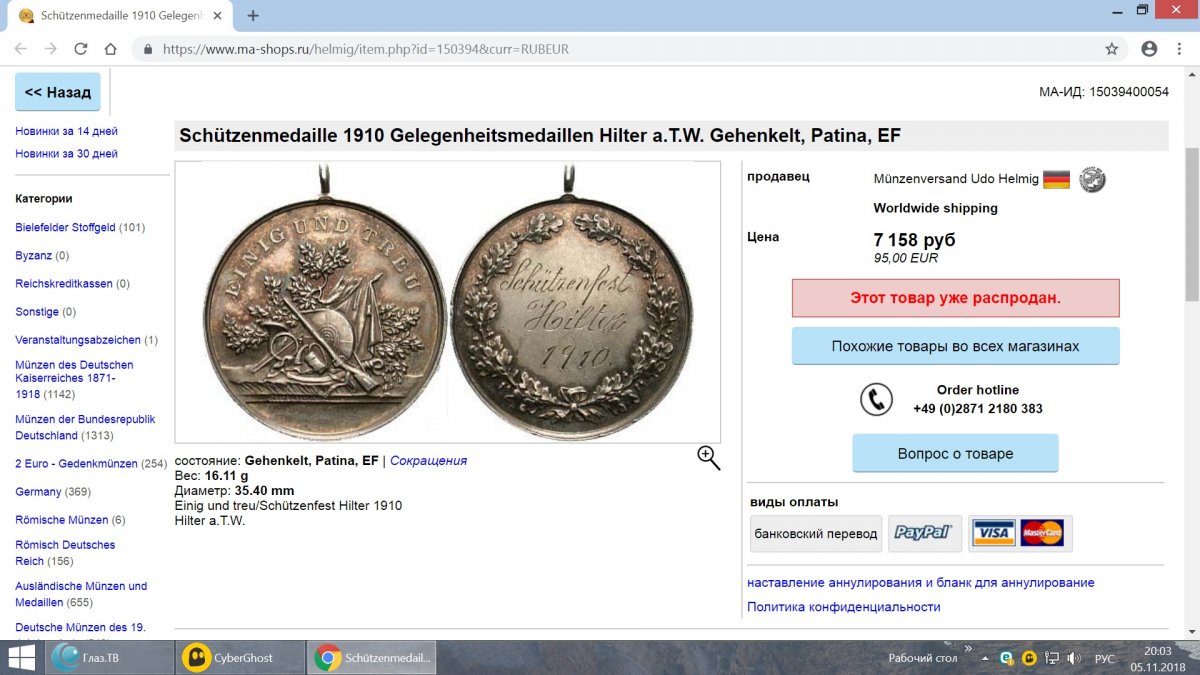The width and height of the screenshot is (1200, 675).
Task: Open Bielefelder Stoffgeld category
Action: pyautogui.click(x=65, y=228)
